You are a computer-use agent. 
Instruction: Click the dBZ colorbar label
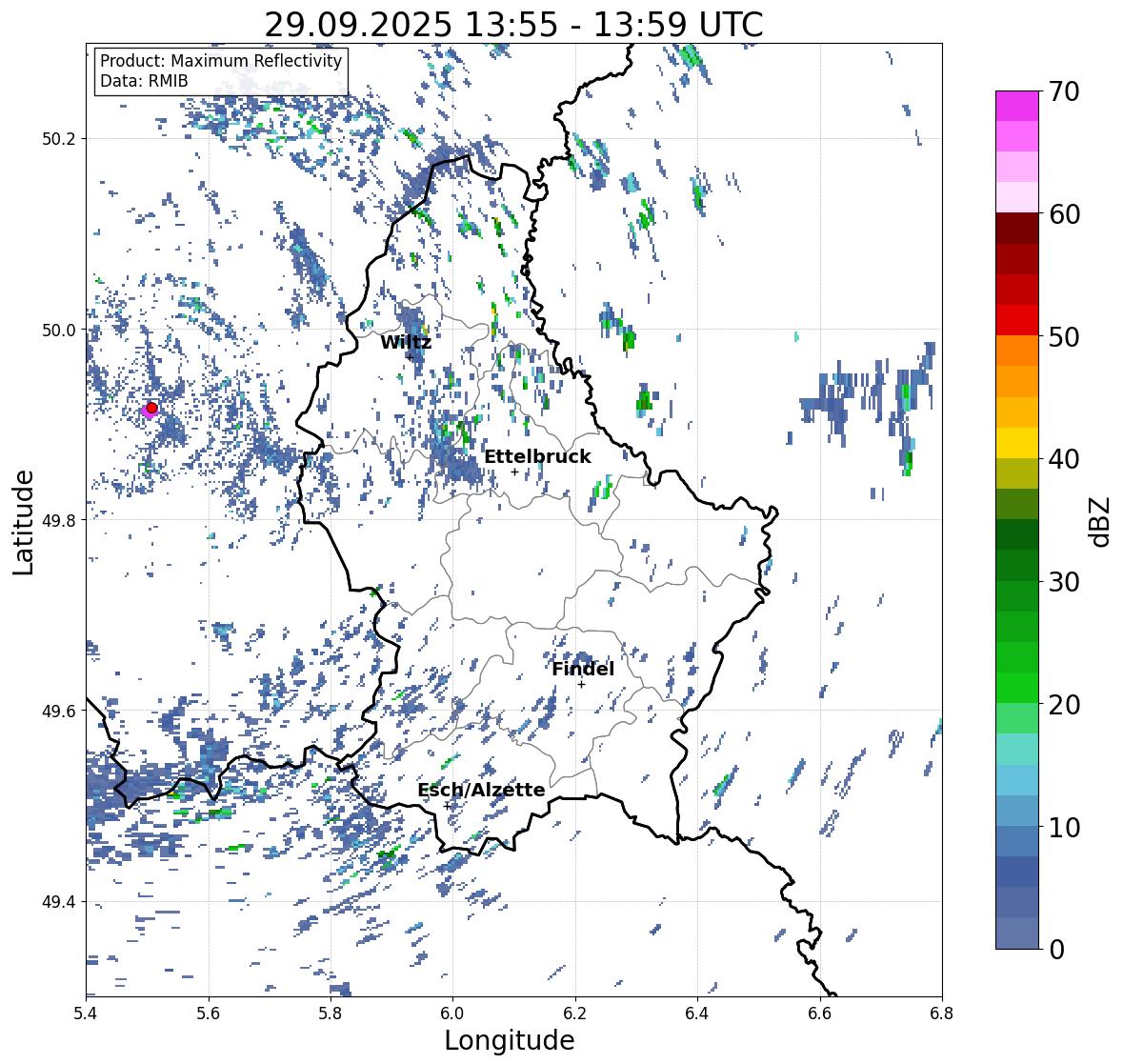tap(1101, 521)
